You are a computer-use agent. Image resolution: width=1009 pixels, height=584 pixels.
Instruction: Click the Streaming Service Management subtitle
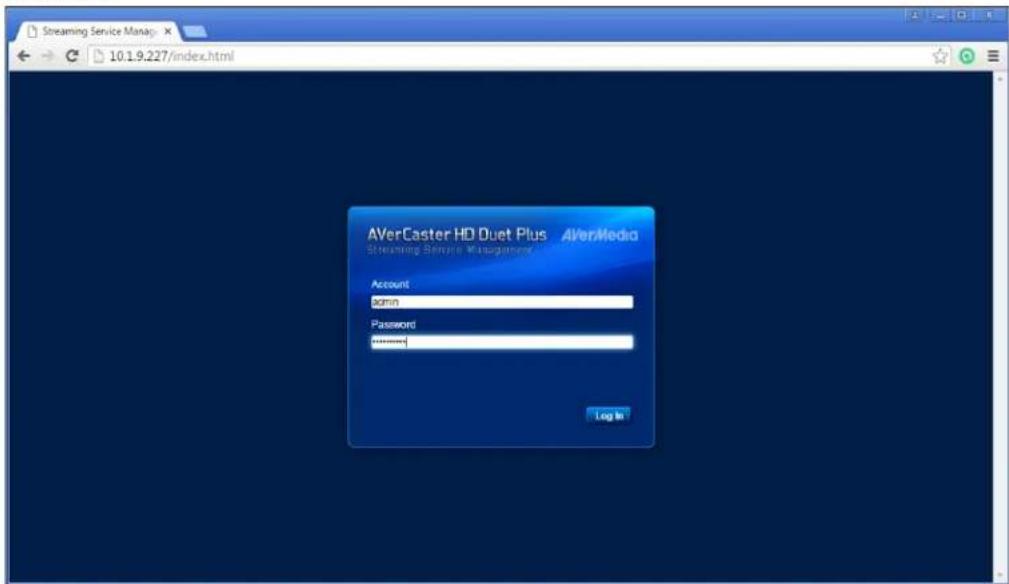pyautogui.click(x=450, y=250)
